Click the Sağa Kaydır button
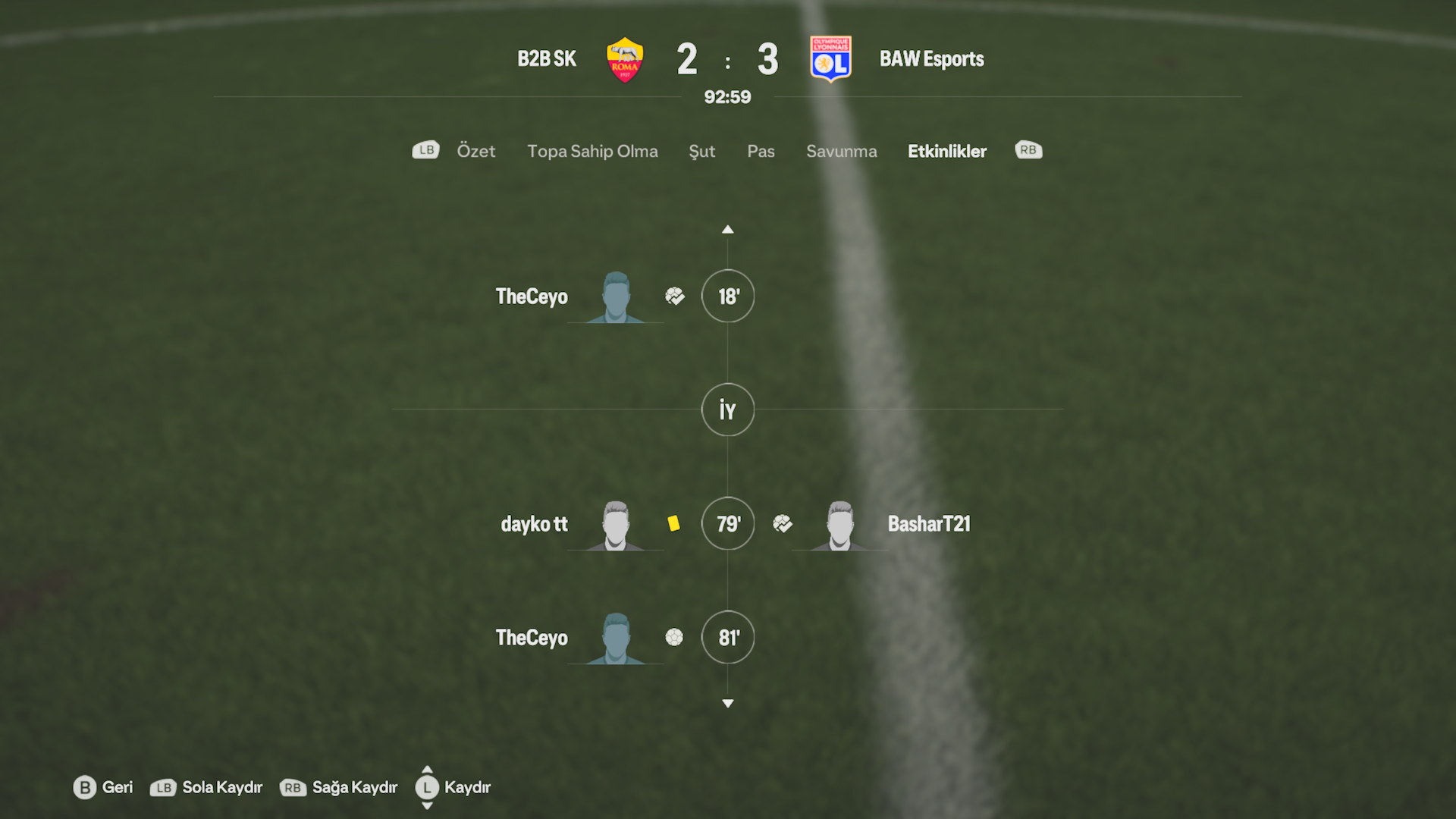 click(x=339, y=787)
